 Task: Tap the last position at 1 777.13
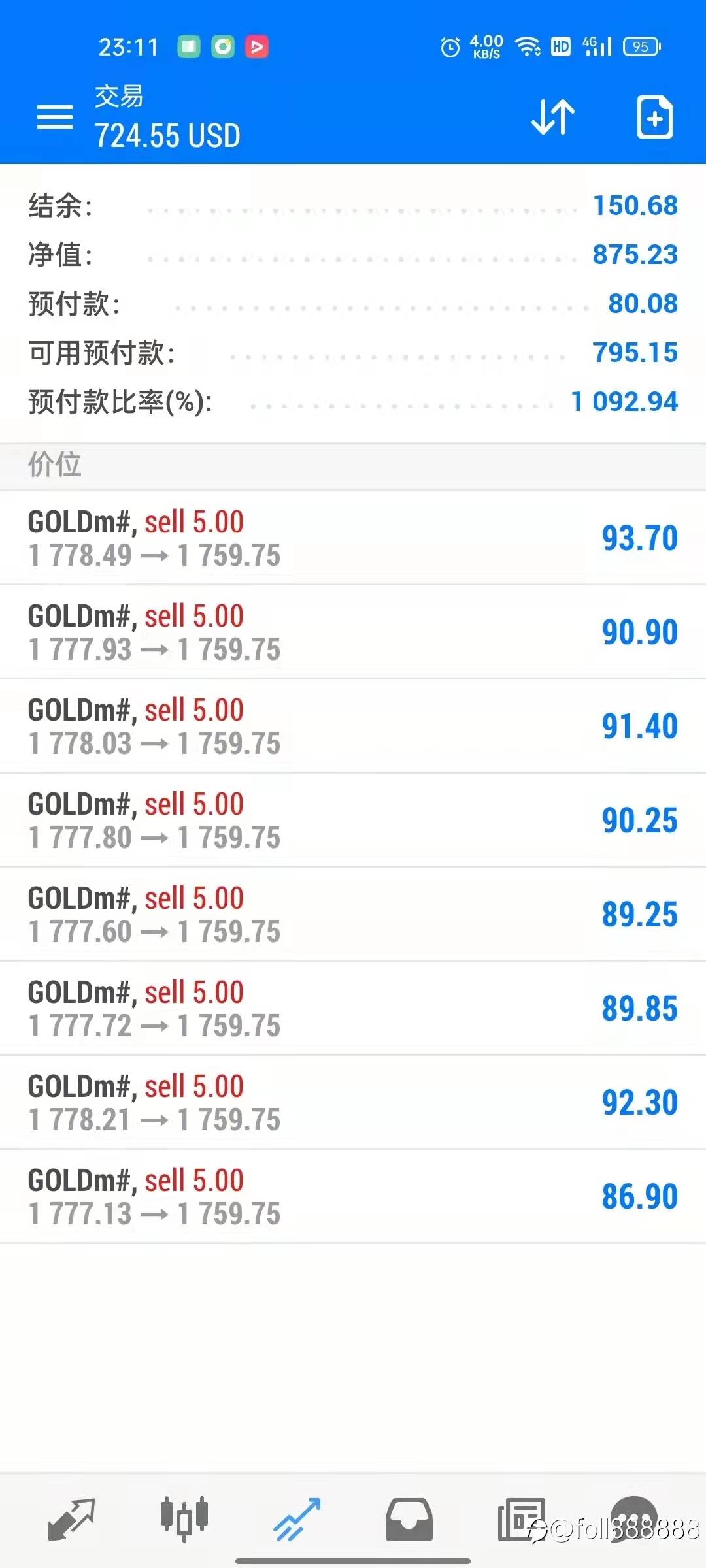[353, 1197]
